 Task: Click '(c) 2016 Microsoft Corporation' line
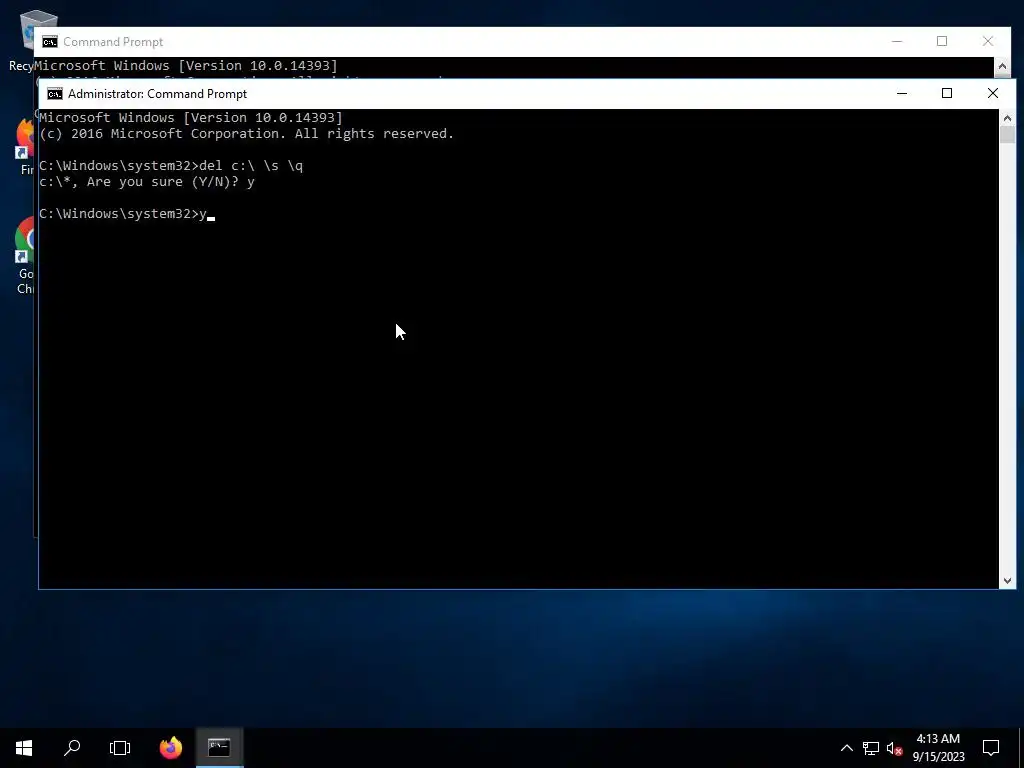(246, 134)
